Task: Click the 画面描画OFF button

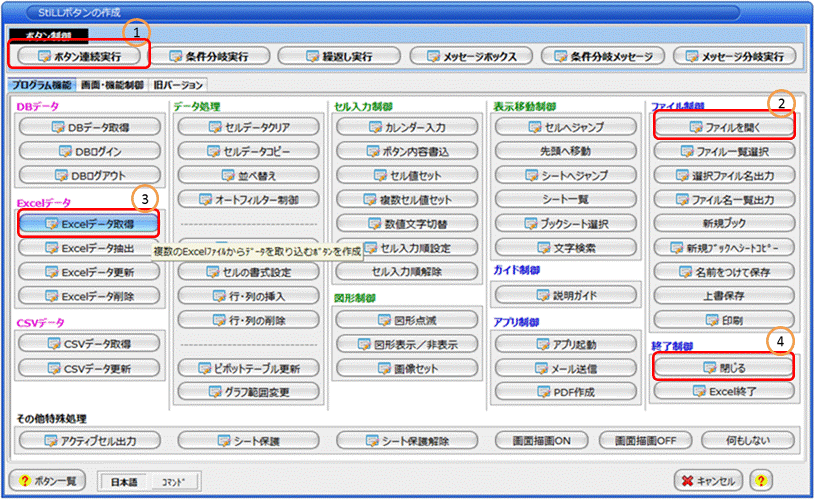Action: 646,441
